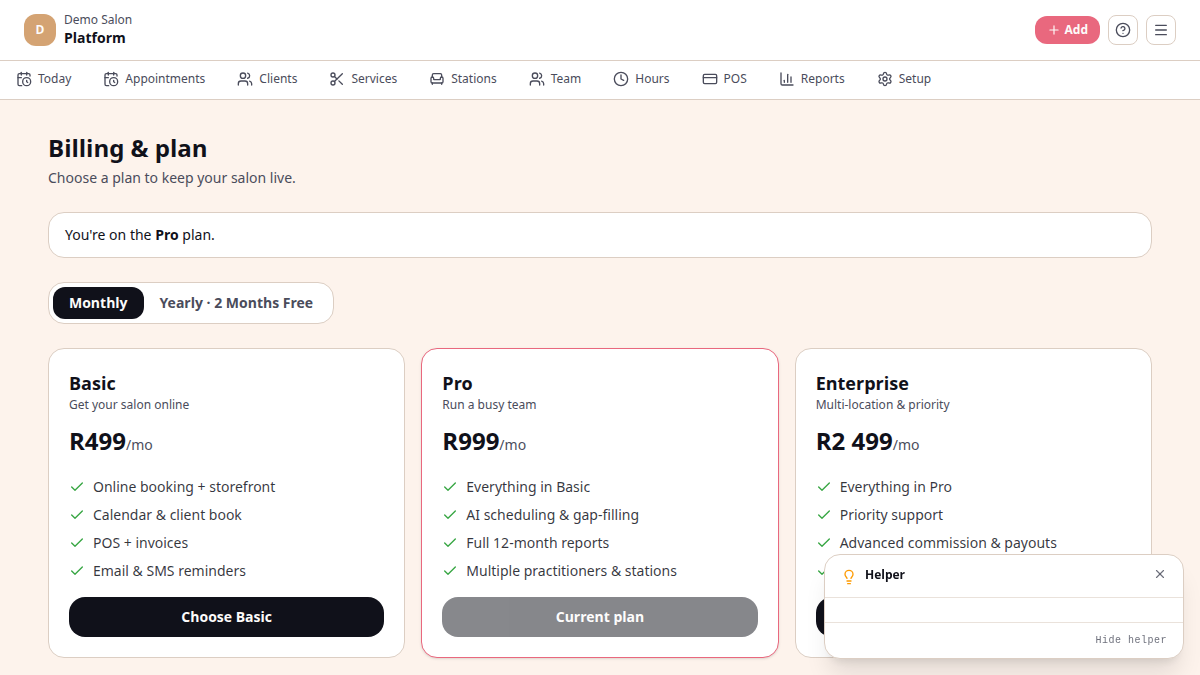Click the R999/mo price

[484, 442]
